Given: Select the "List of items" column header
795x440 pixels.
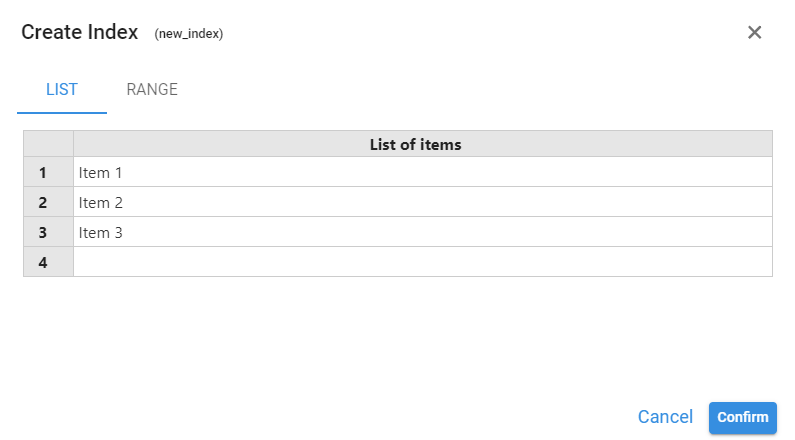Looking at the screenshot, I should click(x=422, y=144).
